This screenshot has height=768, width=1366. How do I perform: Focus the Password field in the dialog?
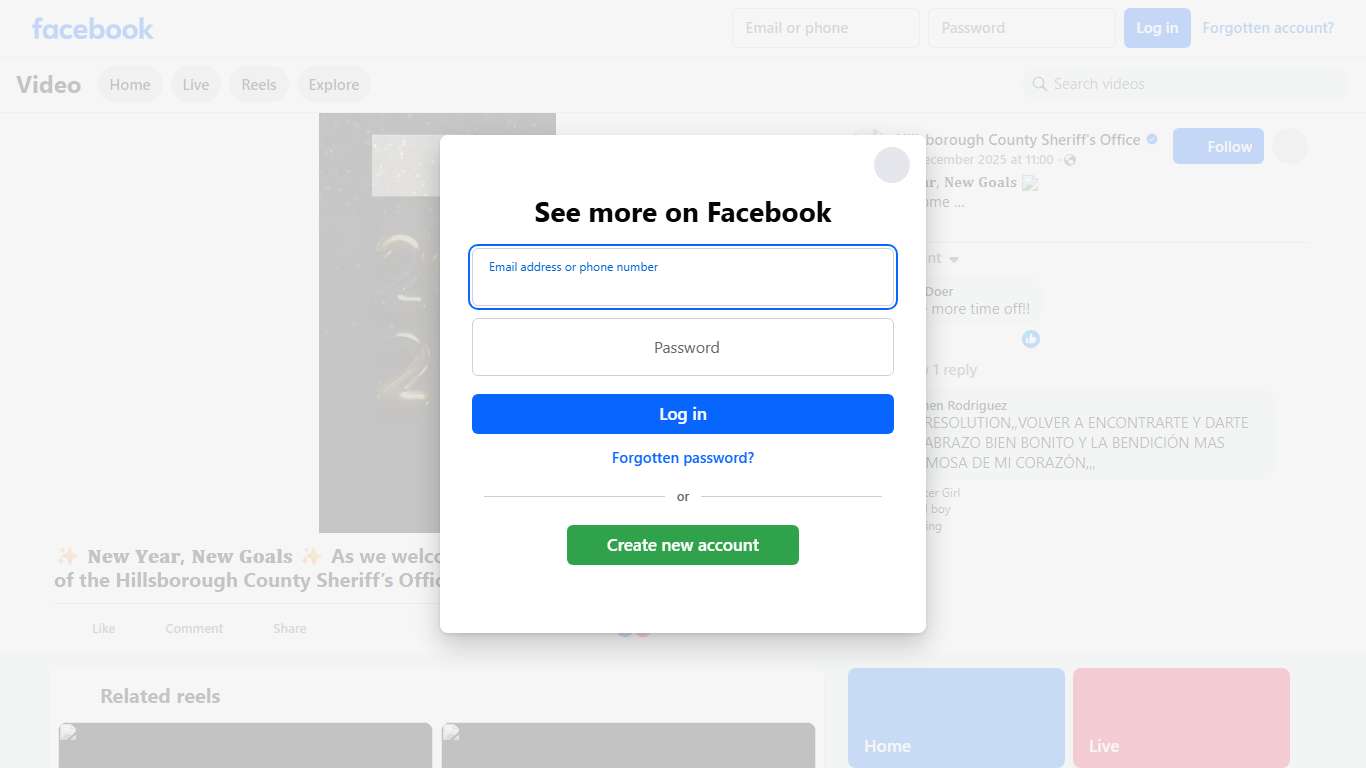click(683, 347)
